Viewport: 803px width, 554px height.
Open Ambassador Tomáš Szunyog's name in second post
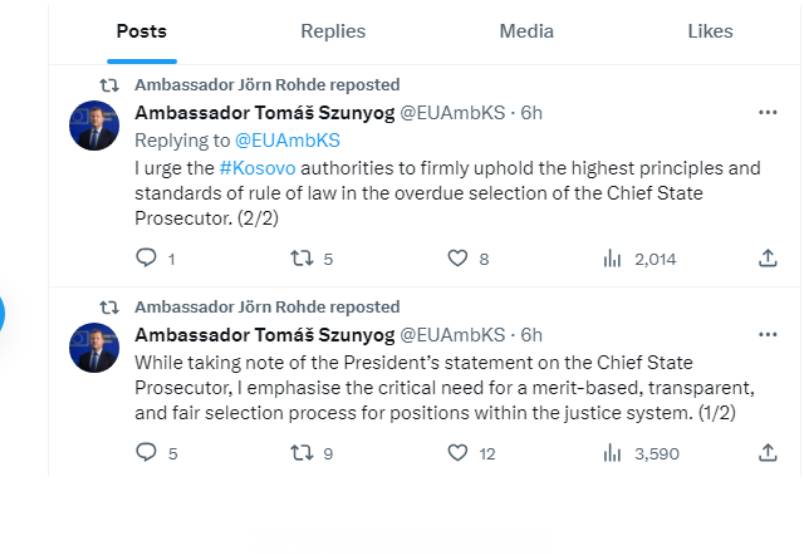(x=264, y=334)
